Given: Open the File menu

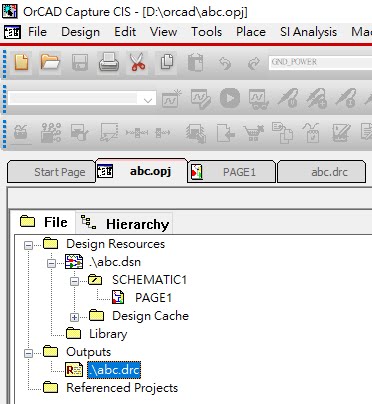Looking at the screenshot, I should point(37,32).
